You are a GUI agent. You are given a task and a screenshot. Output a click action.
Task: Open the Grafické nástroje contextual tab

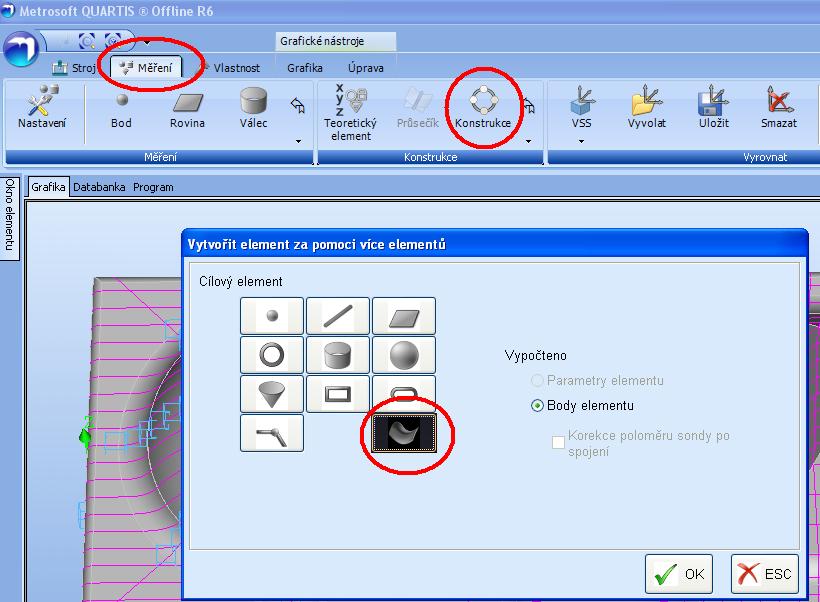[x=336, y=41]
